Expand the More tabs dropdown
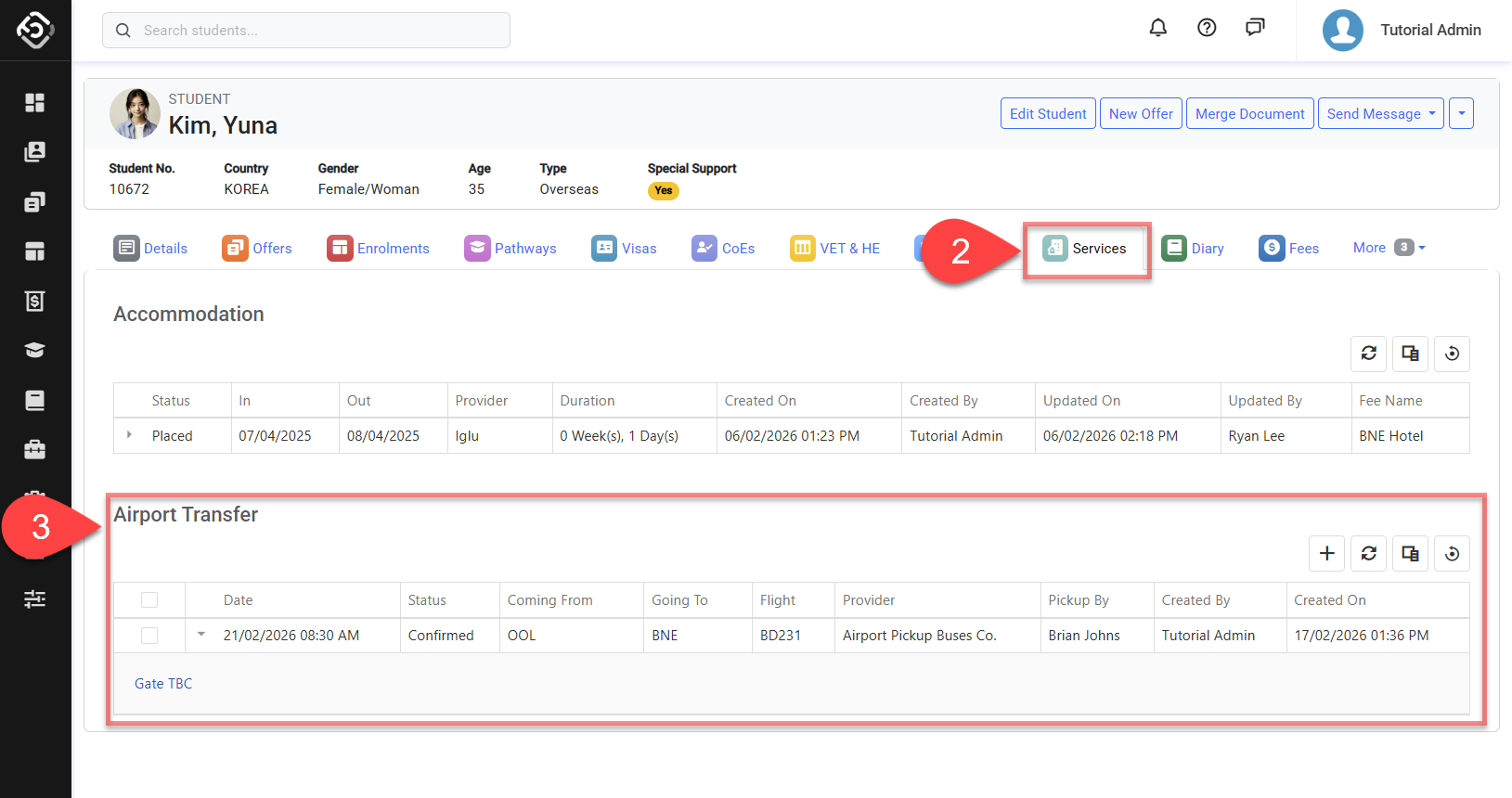The image size is (1512, 798). (x=1389, y=248)
